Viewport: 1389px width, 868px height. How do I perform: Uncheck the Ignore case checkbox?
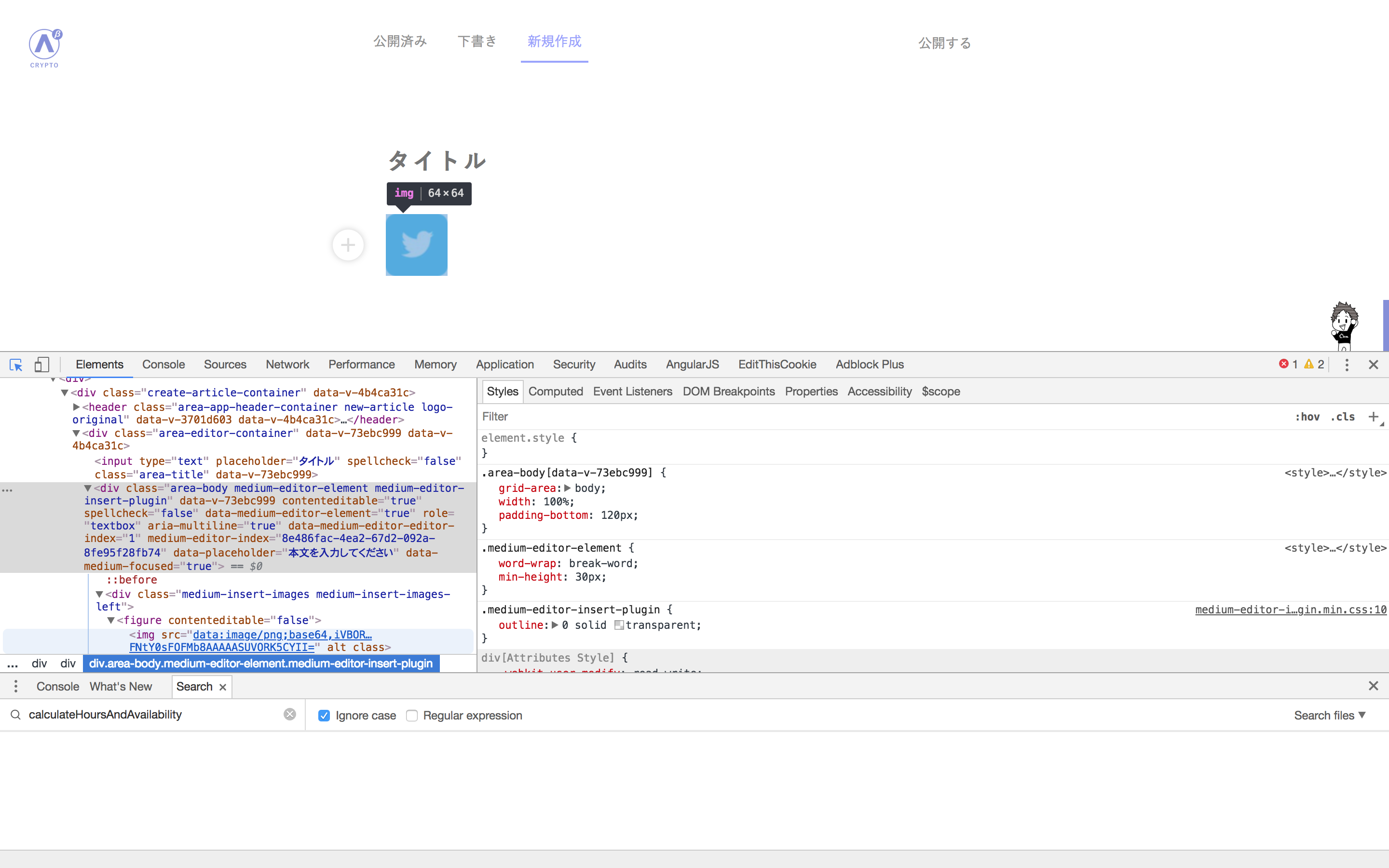click(324, 715)
